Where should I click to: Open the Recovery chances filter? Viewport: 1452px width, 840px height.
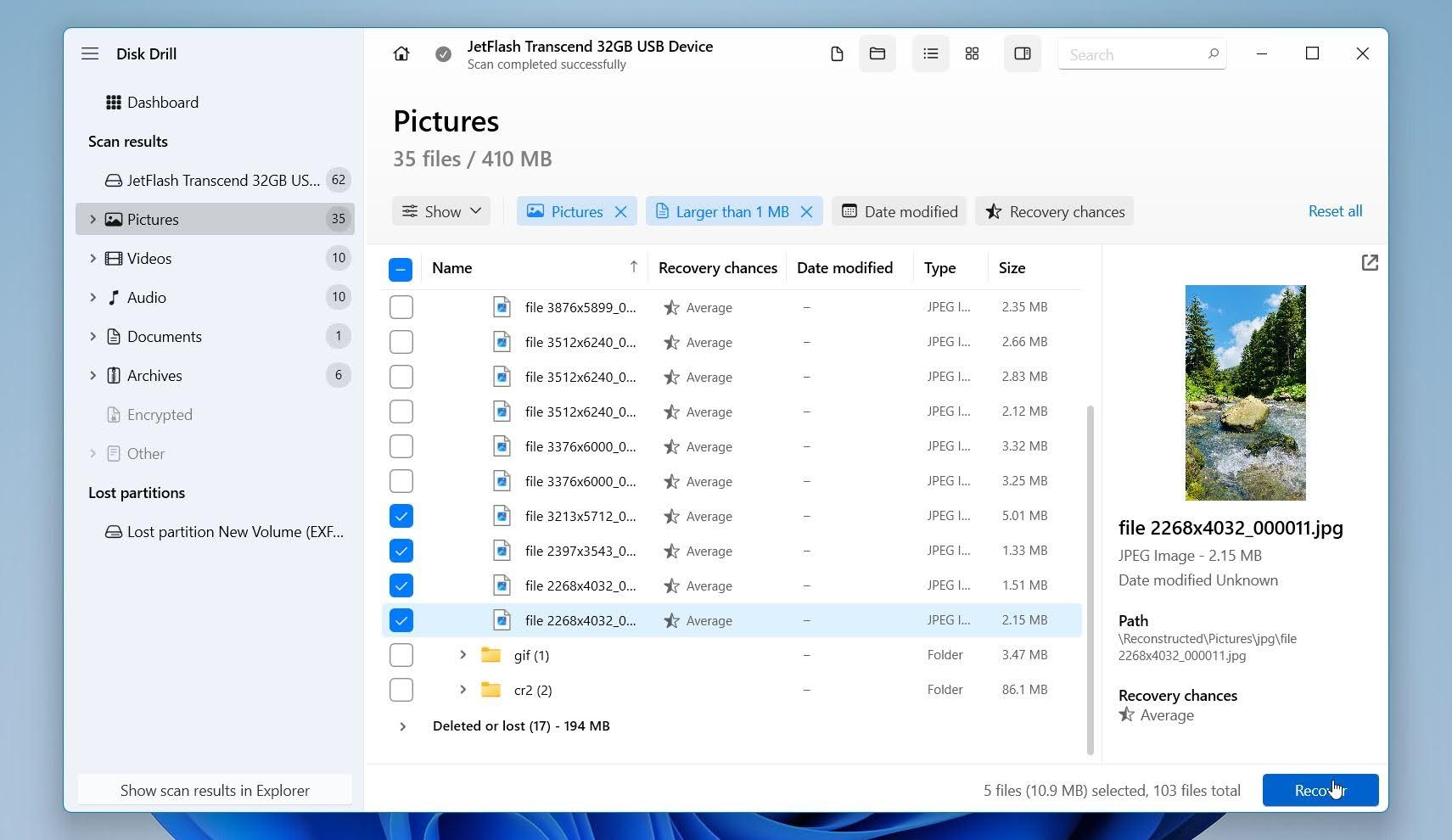(1054, 211)
